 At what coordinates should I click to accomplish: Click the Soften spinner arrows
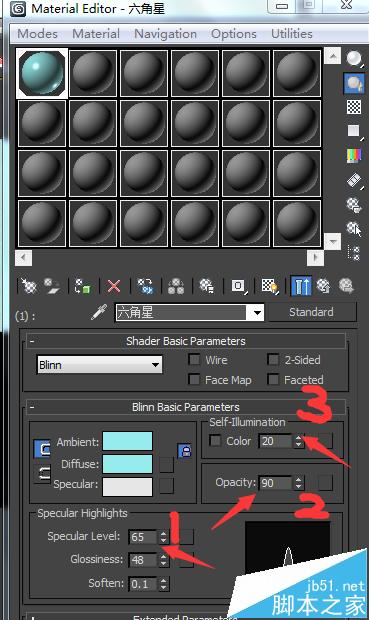tap(163, 583)
